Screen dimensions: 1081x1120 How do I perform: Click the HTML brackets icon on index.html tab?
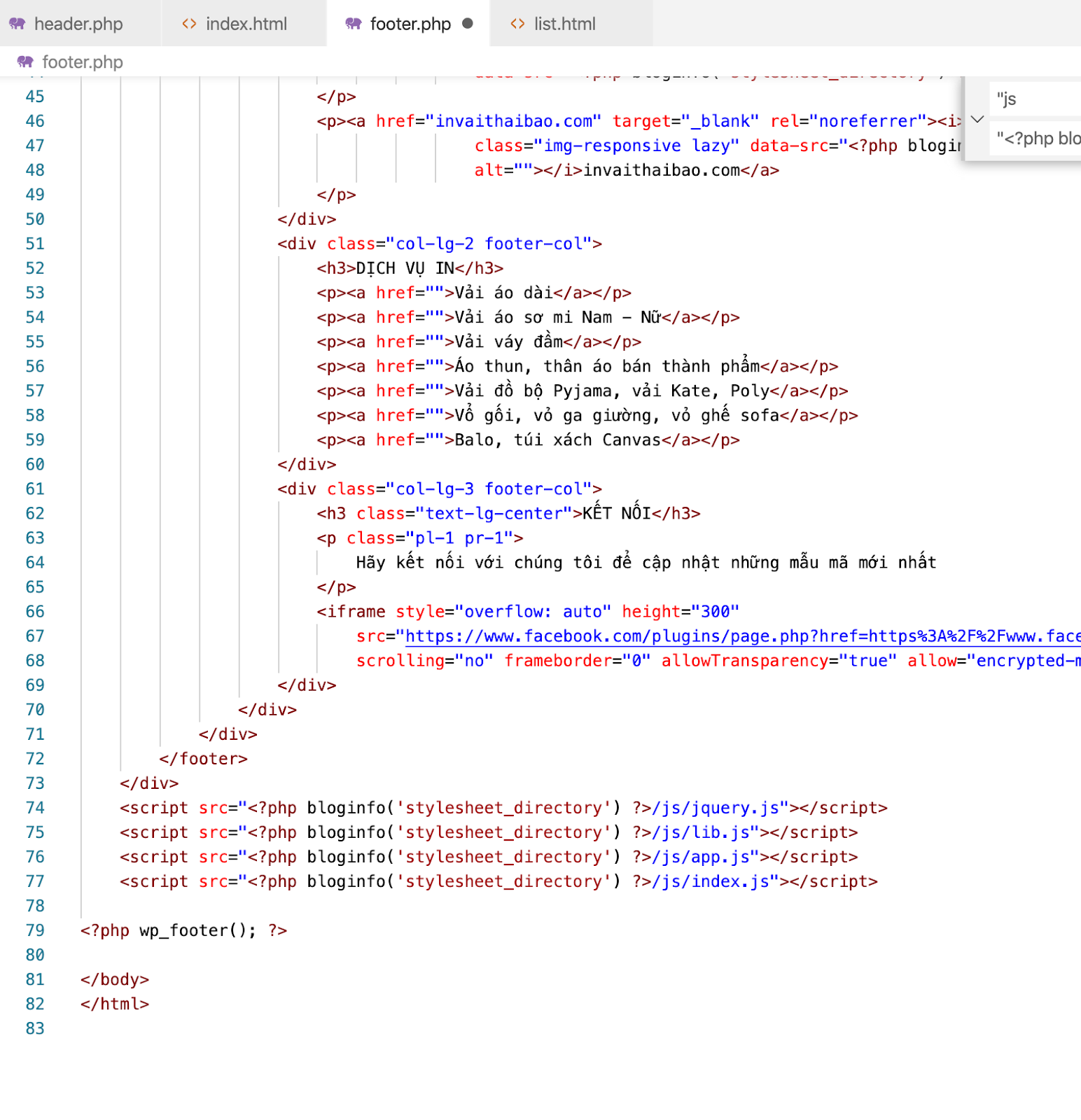point(189,24)
